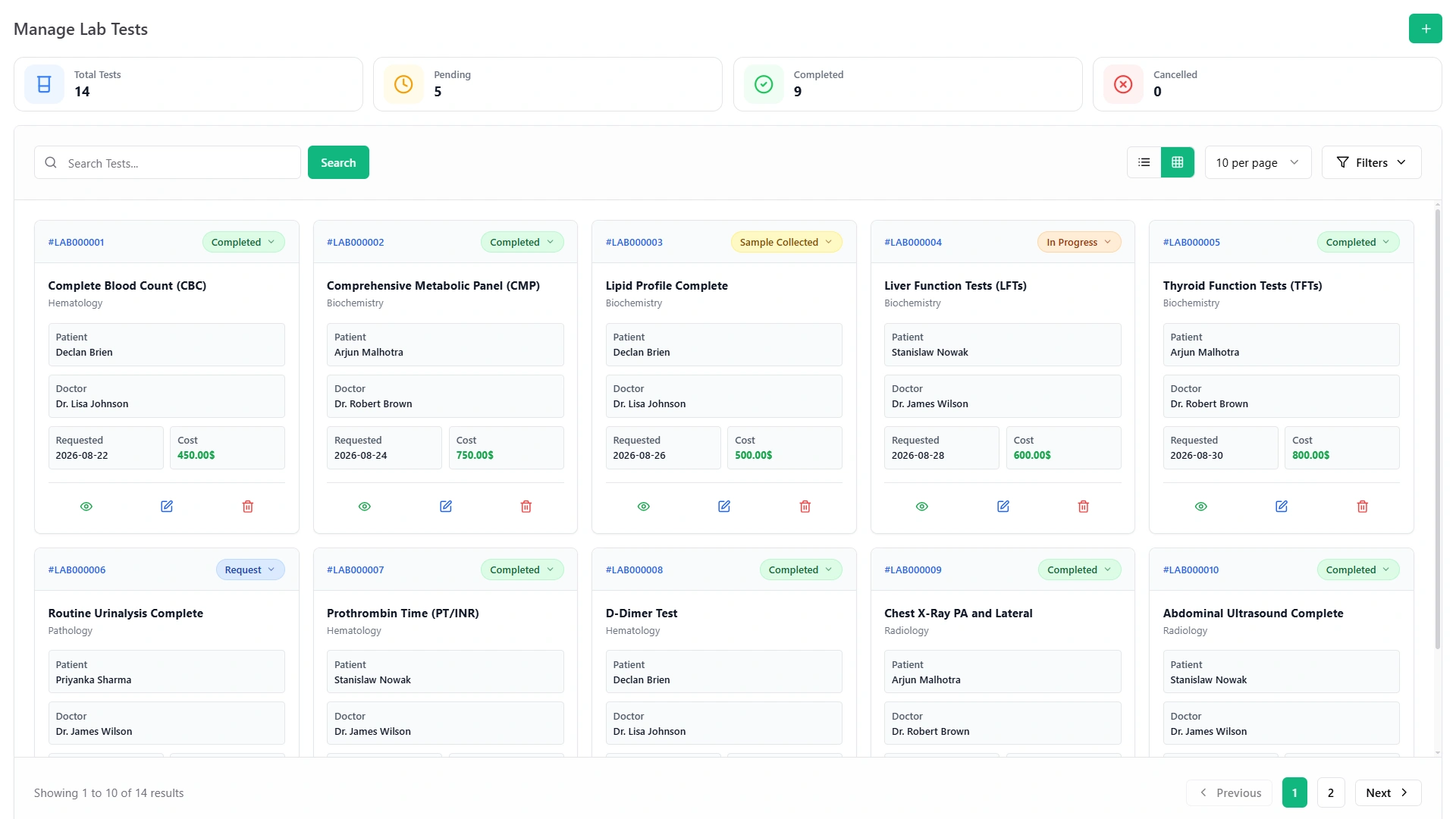Open test ID #LAB000009 link

[x=913, y=570]
